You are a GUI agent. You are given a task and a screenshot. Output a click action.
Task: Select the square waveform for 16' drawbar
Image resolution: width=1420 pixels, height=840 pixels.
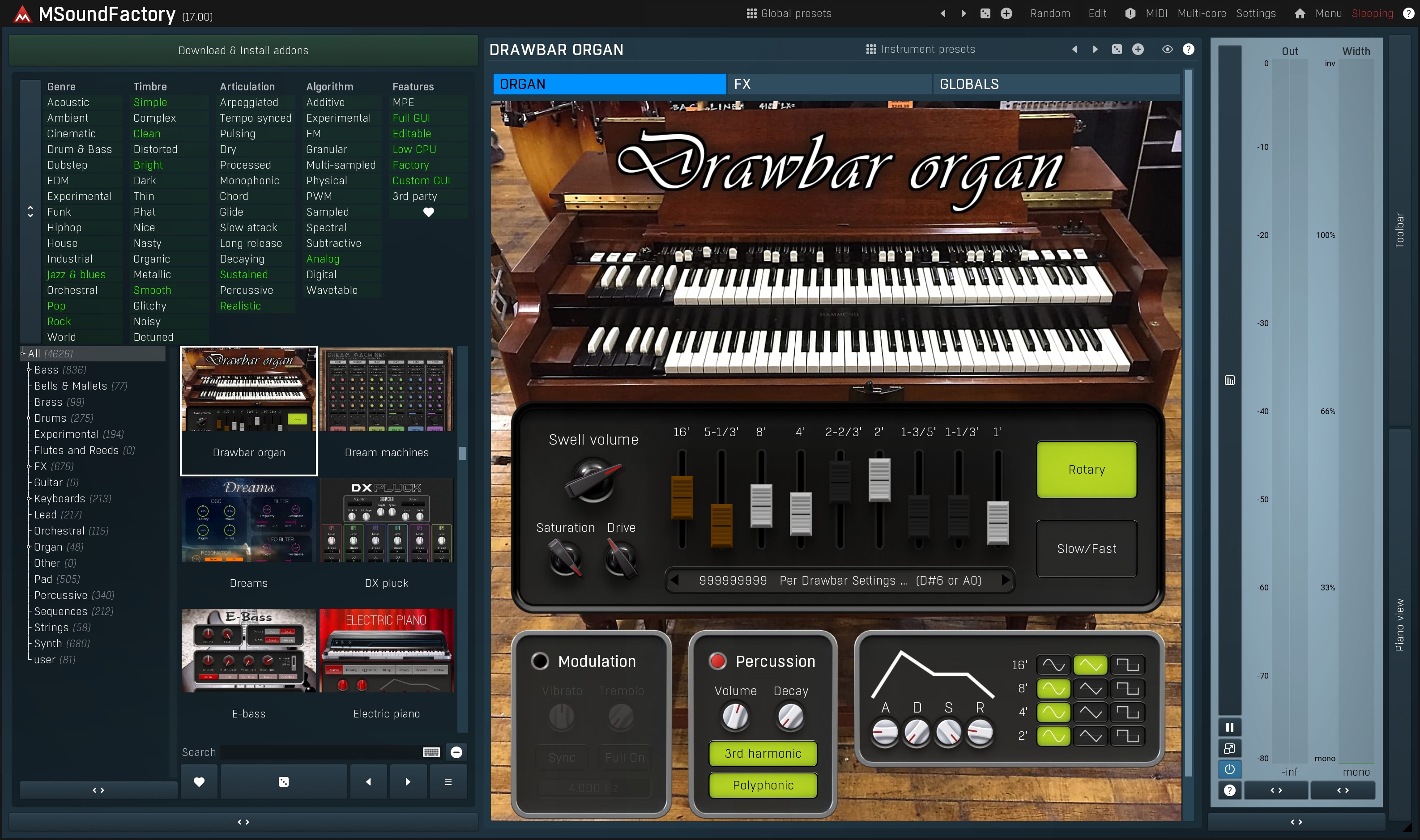[1127, 665]
